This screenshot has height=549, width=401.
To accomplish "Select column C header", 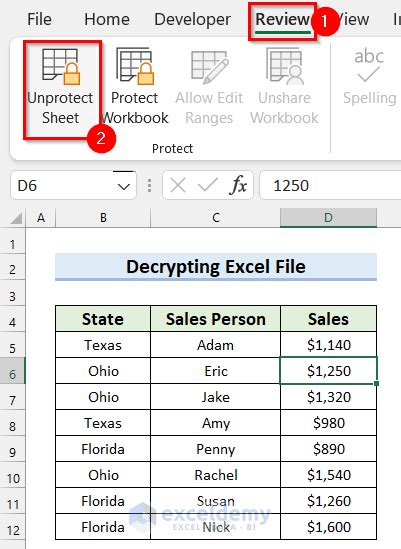I will pos(215,218).
